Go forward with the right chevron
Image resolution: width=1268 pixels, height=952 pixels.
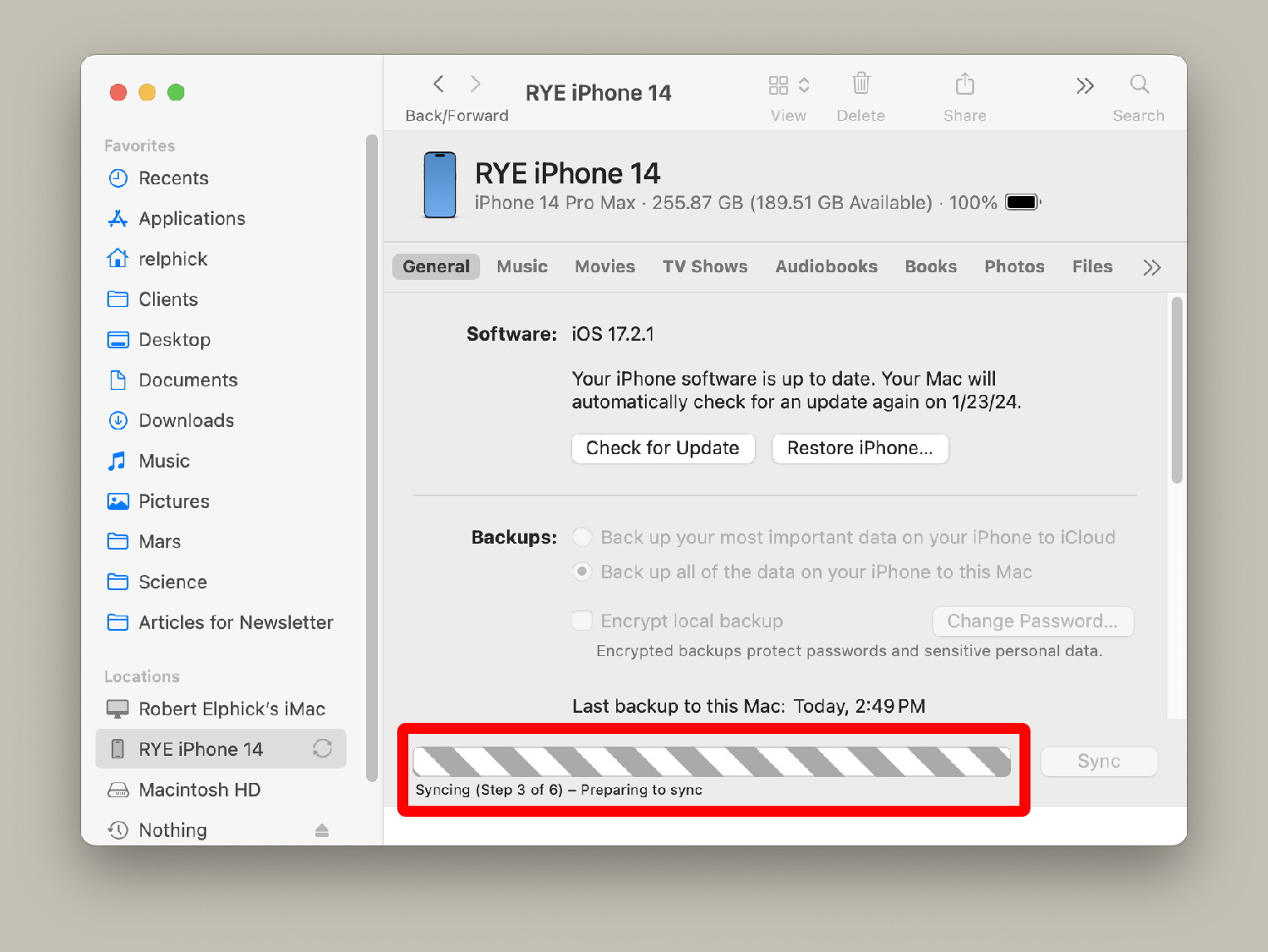pyautogui.click(x=475, y=84)
